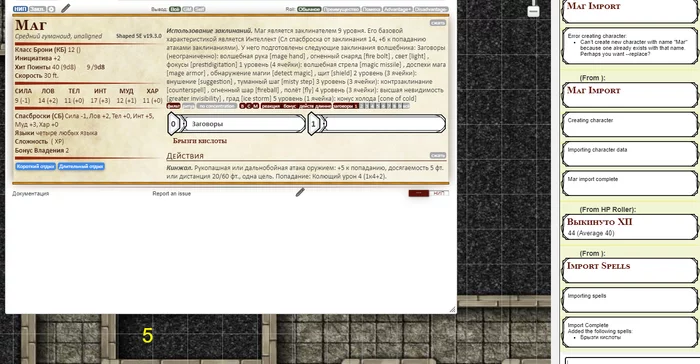Select the Преимущество roll mode
700x364 pixels.
(342, 9)
